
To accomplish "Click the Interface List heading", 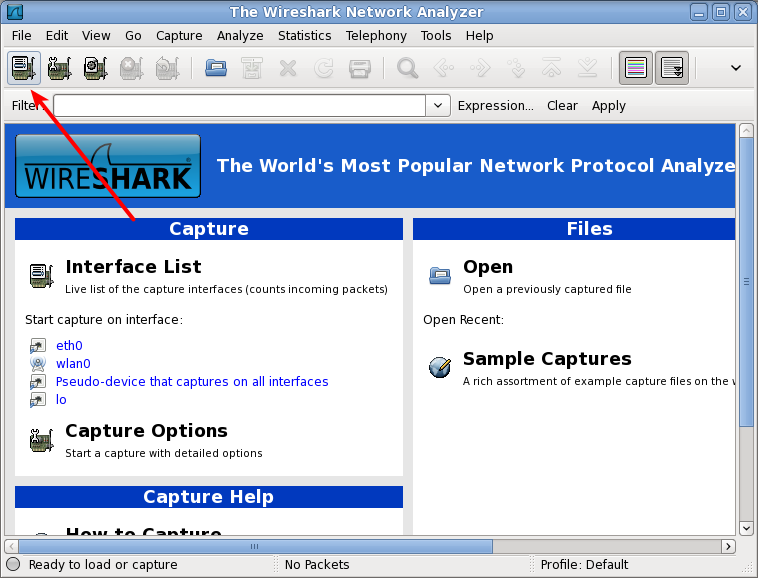I will coord(133,267).
